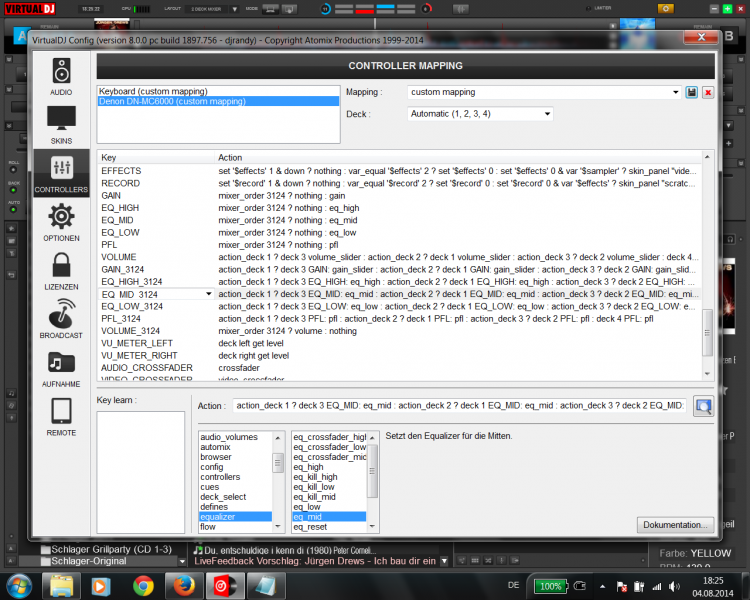Open the LIZENZEN lock section
The width and height of the screenshot is (750, 600).
tap(61, 271)
